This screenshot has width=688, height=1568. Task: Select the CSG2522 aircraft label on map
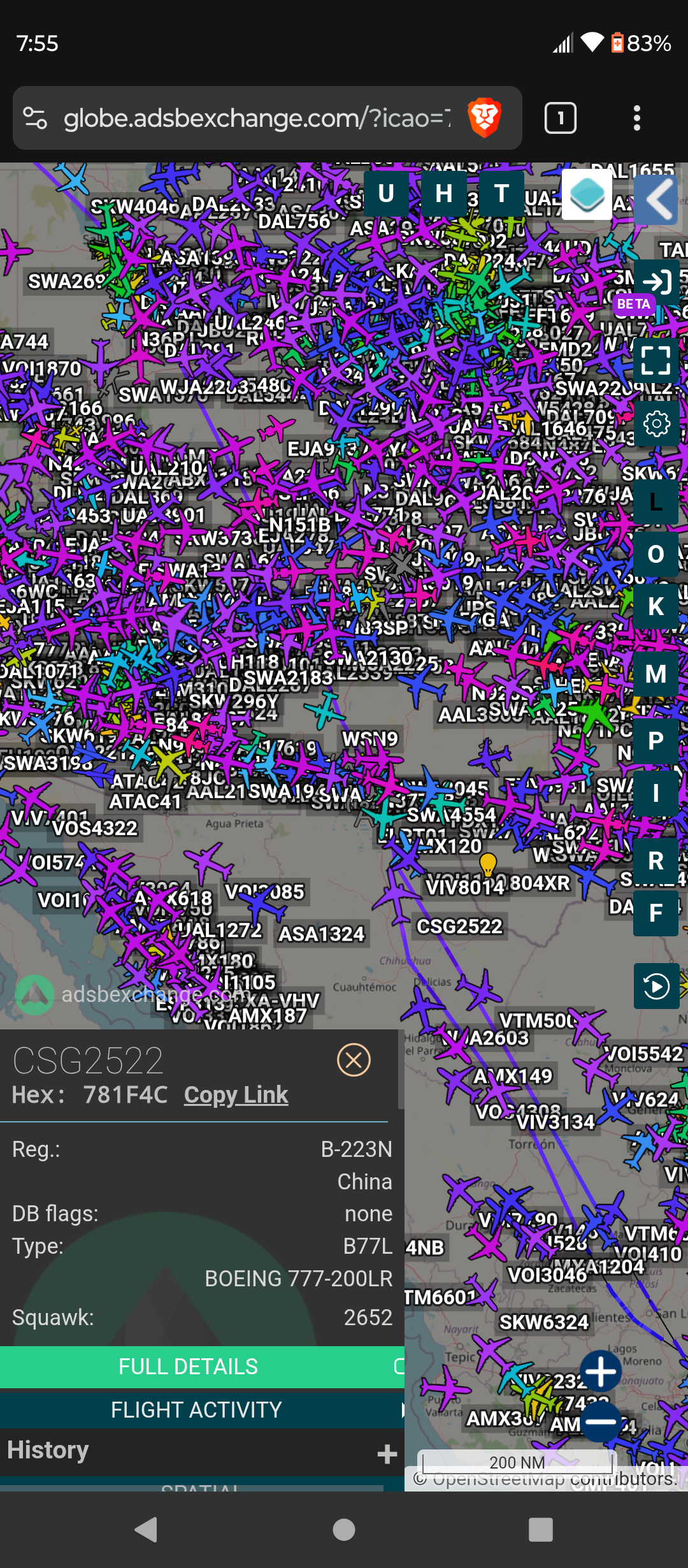click(459, 926)
